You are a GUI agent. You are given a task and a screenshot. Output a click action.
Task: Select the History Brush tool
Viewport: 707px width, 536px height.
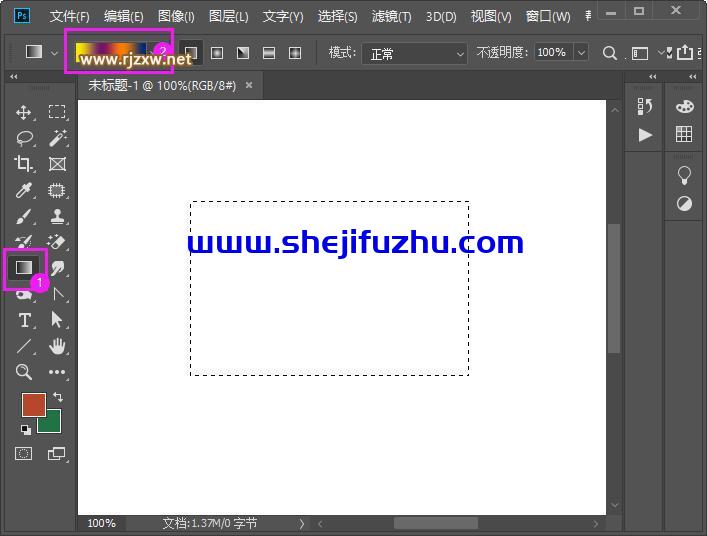click(x=23, y=241)
